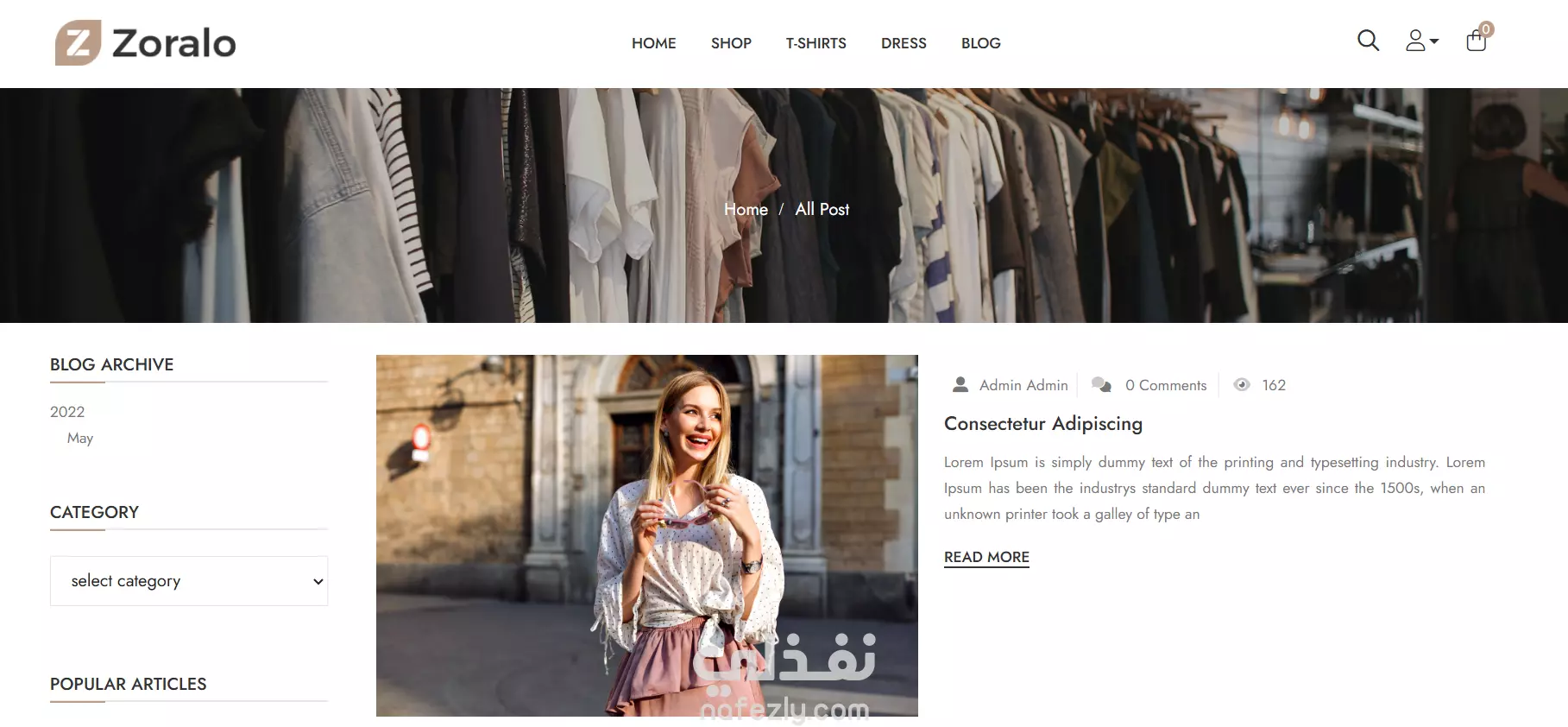Click the views eye icon
This screenshot has width=1568, height=727.
tap(1242, 385)
